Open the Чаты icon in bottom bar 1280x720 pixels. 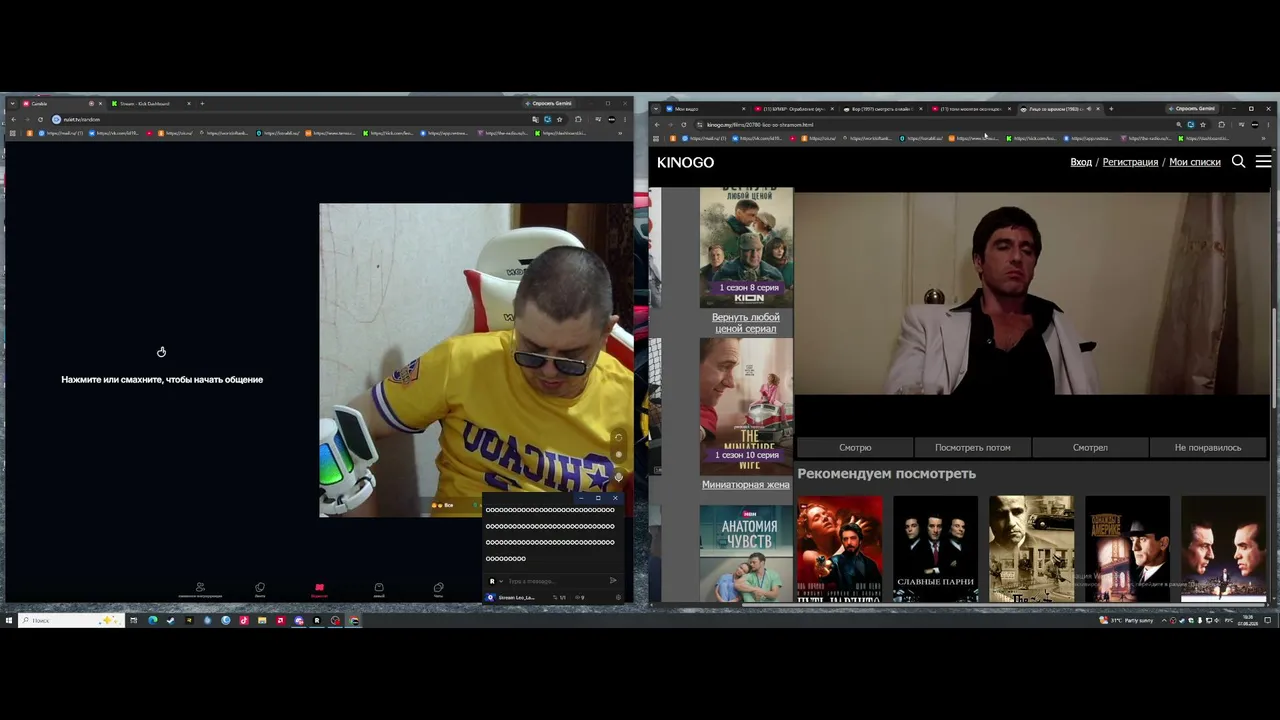(438, 590)
